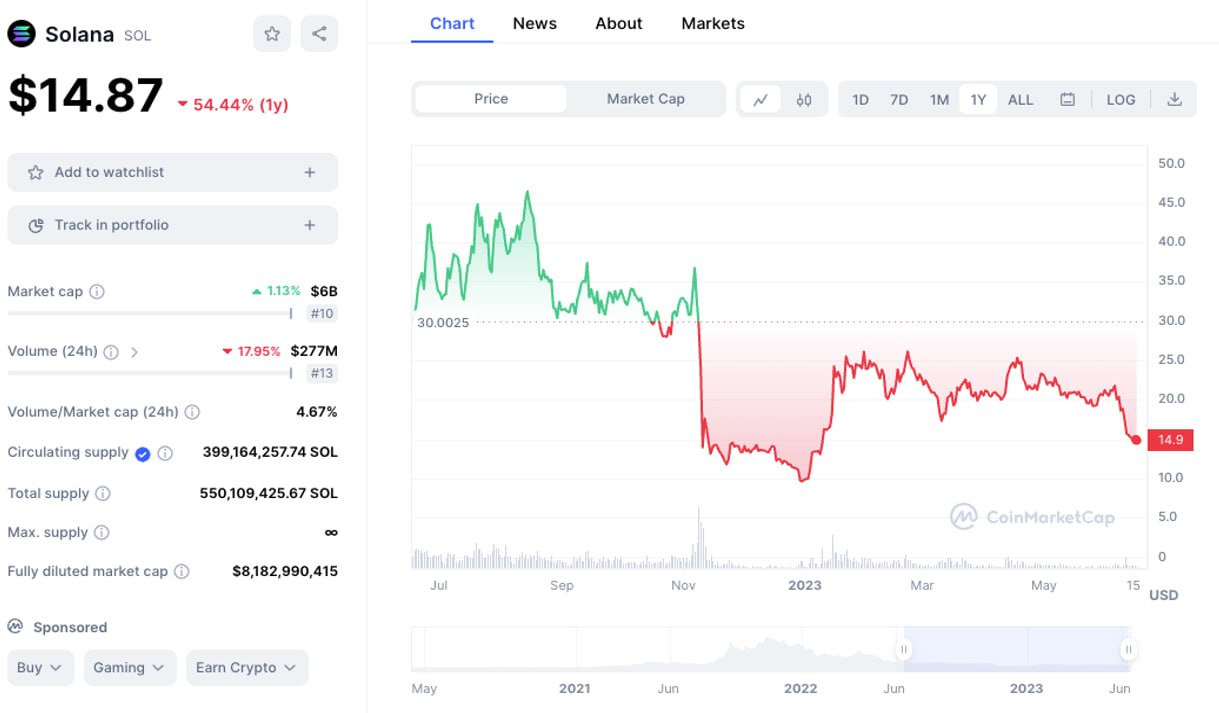This screenshot has height=713, width=1219.
Task: Click Add to watchlist button
Action: [172, 172]
